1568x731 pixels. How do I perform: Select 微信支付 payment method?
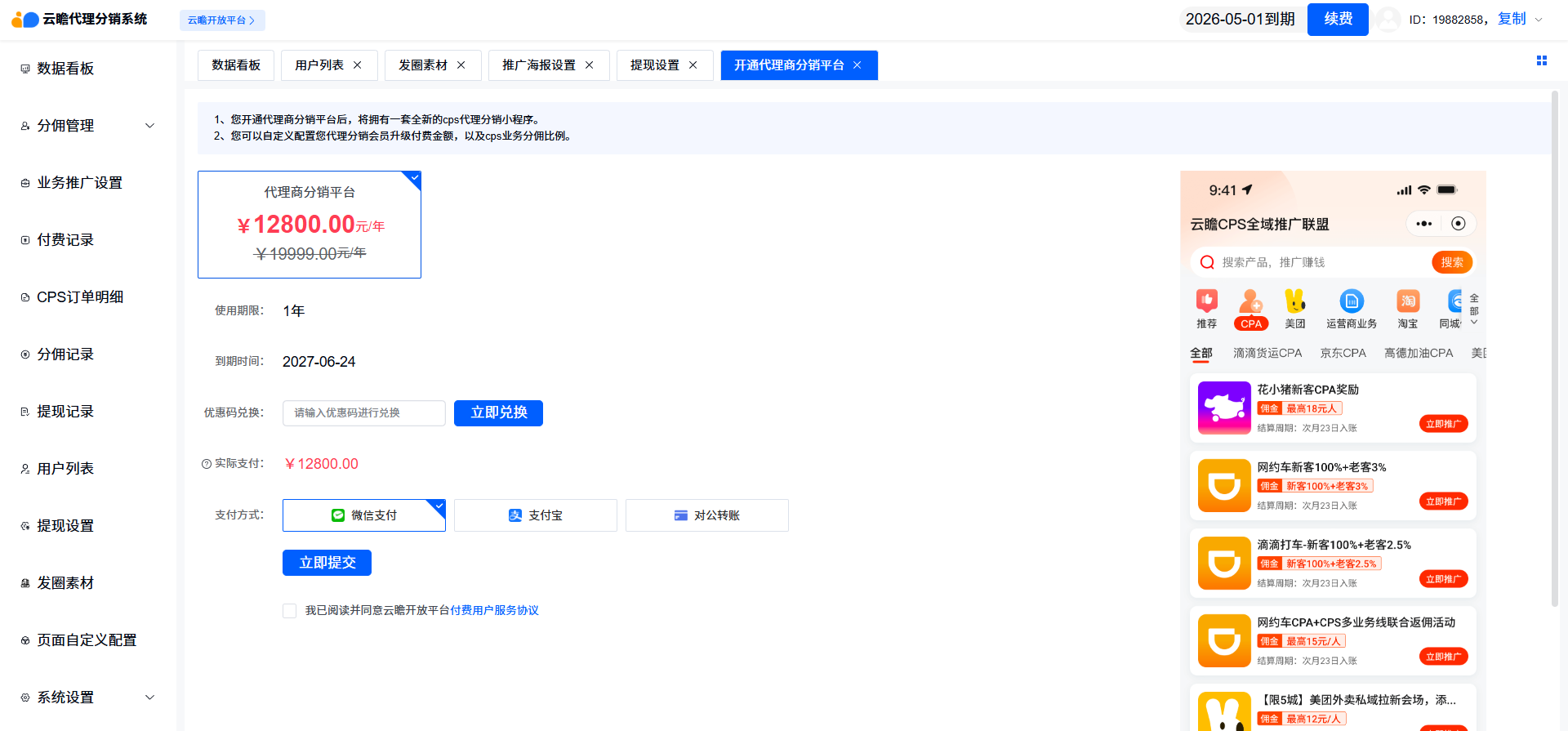[x=364, y=515]
